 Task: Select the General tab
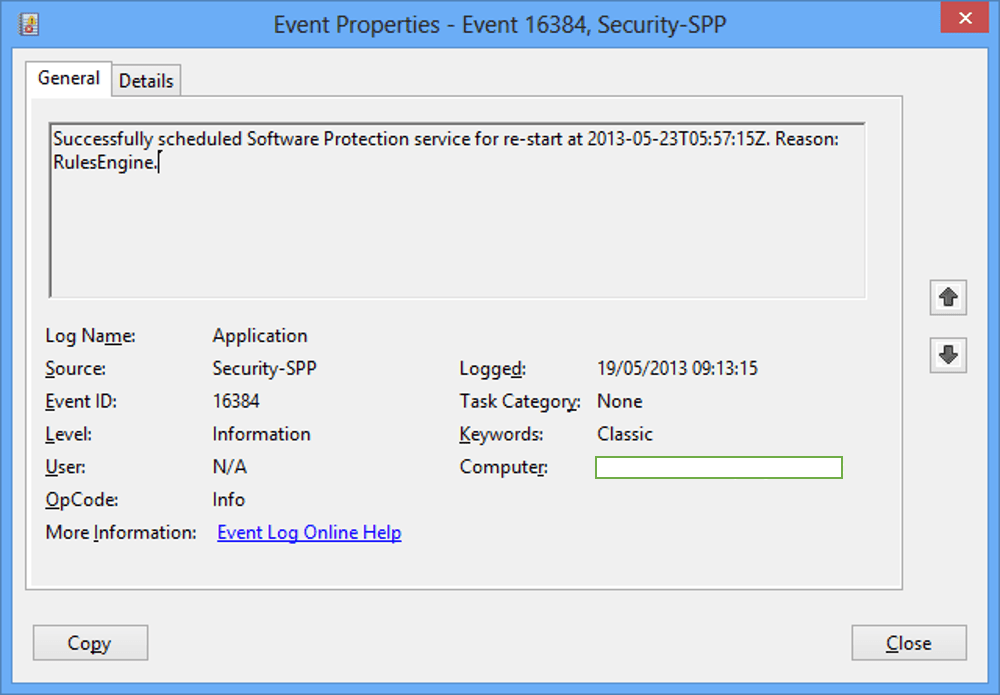[x=68, y=77]
